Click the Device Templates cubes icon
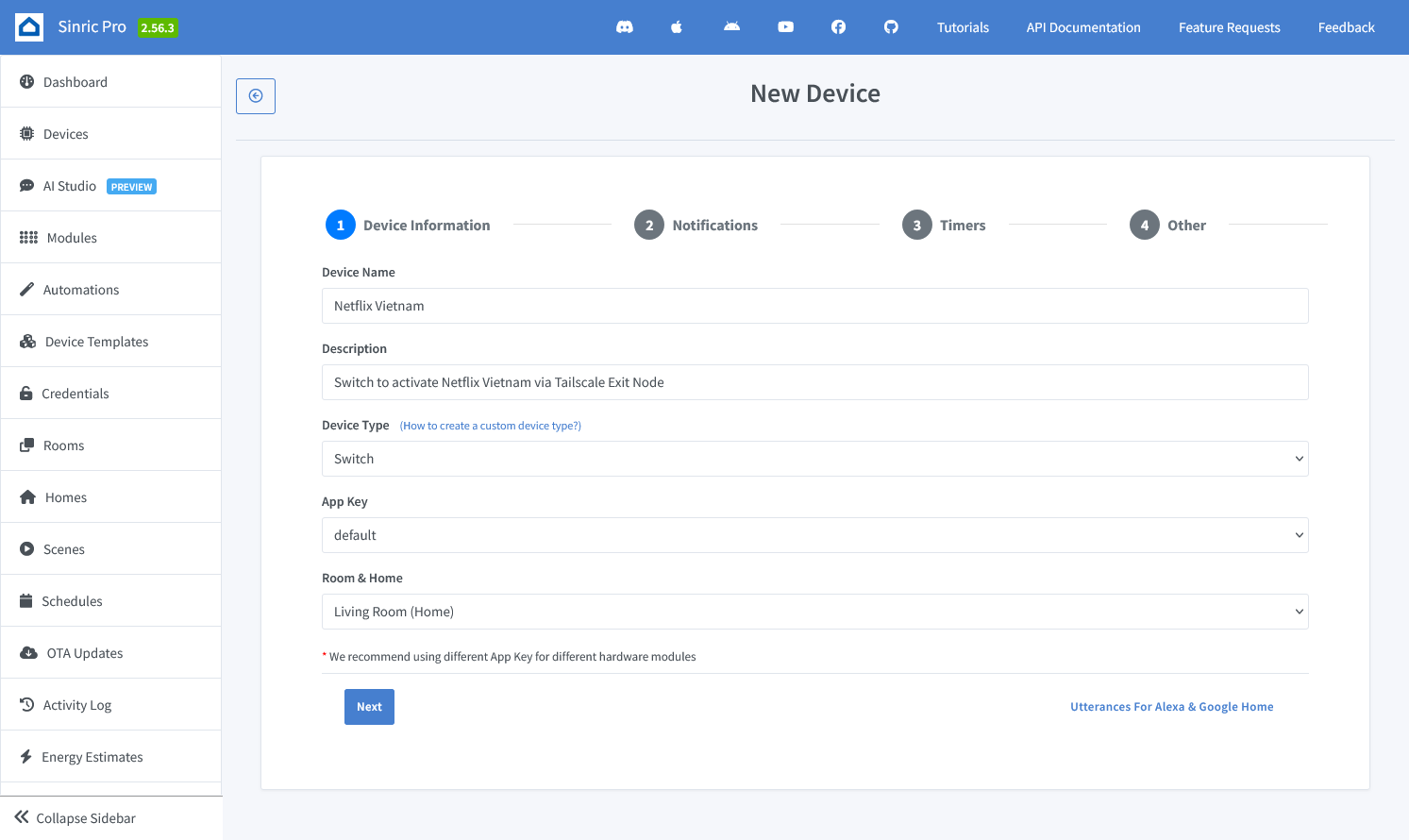The image size is (1409, 840). pos(27,342)
